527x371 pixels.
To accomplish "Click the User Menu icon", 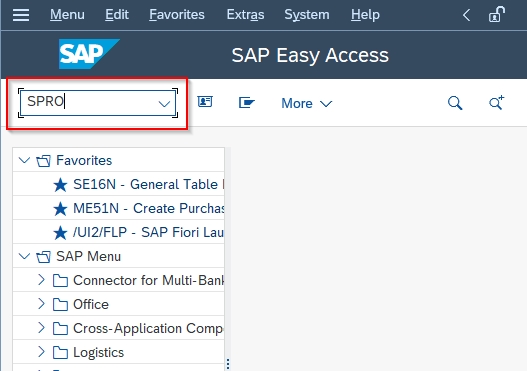I will [205, 102].
